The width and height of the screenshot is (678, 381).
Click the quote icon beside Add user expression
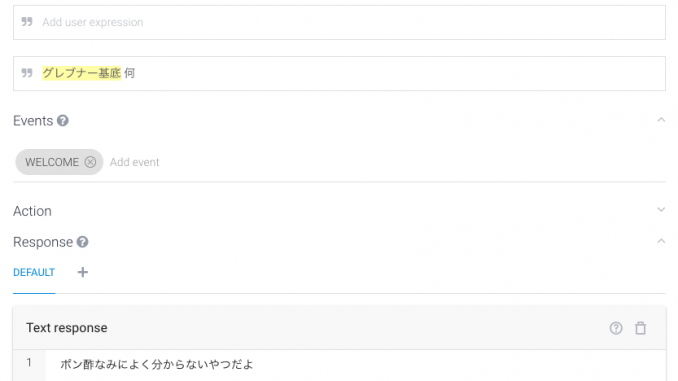click(27, 22)
